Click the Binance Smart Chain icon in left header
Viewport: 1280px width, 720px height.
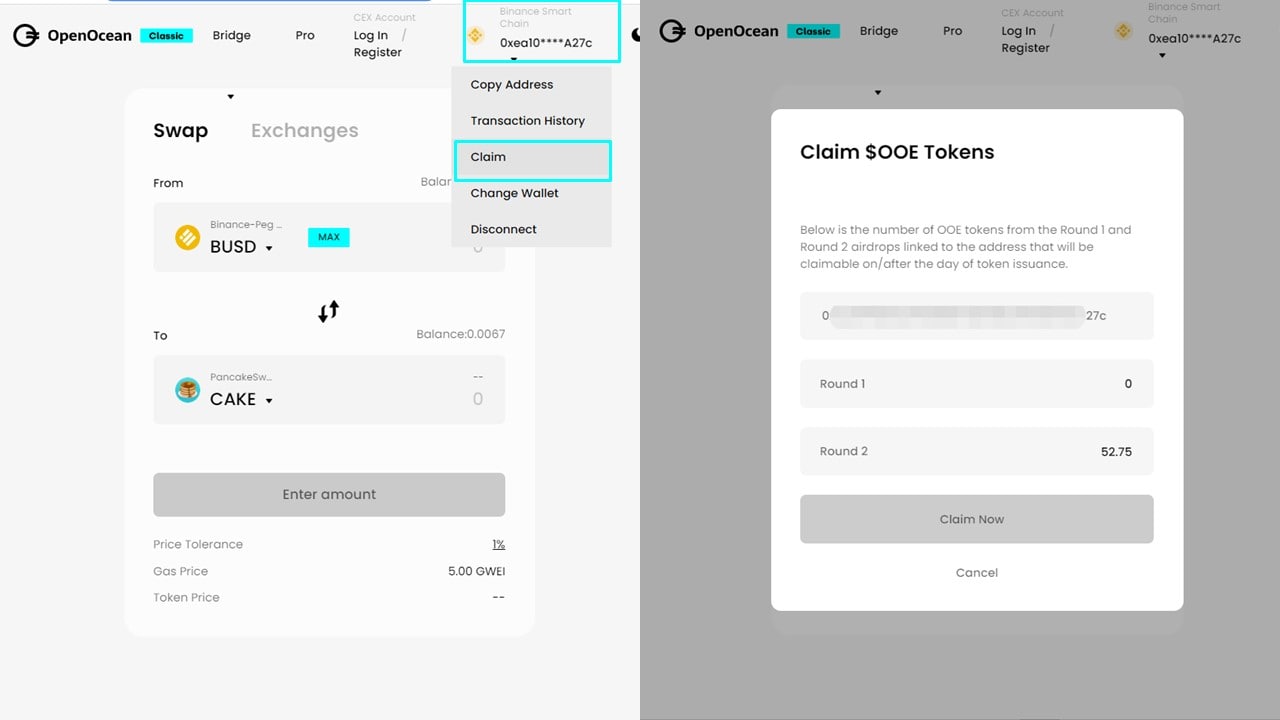coord(476,35)
